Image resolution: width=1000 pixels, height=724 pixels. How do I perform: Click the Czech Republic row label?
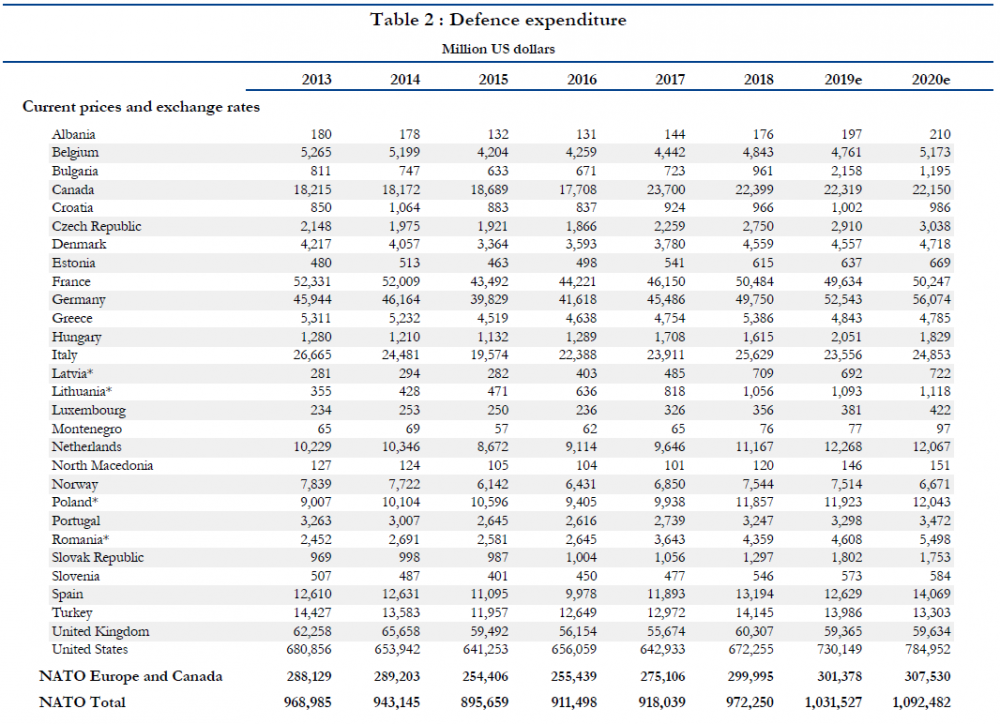click(x=97, y=226)
